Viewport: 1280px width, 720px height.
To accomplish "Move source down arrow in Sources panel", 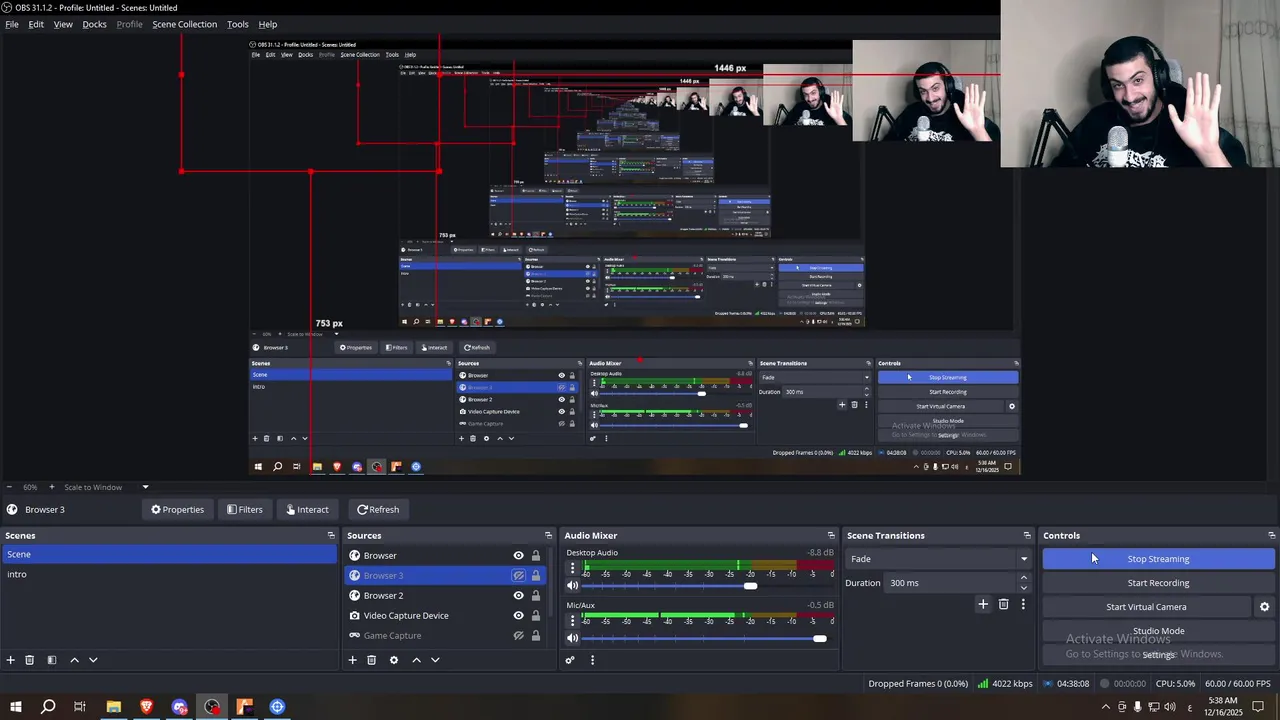I will coord(435,660).
